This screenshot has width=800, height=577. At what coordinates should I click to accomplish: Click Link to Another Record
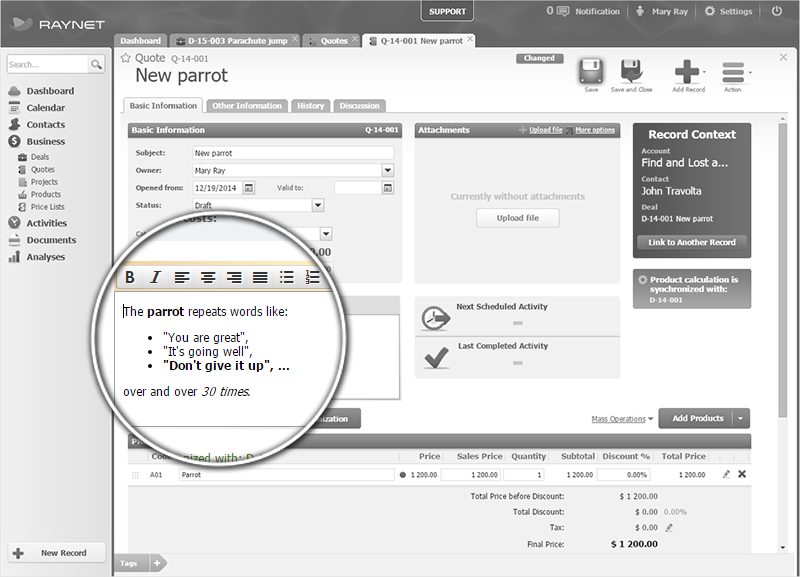tap(692, 242)
